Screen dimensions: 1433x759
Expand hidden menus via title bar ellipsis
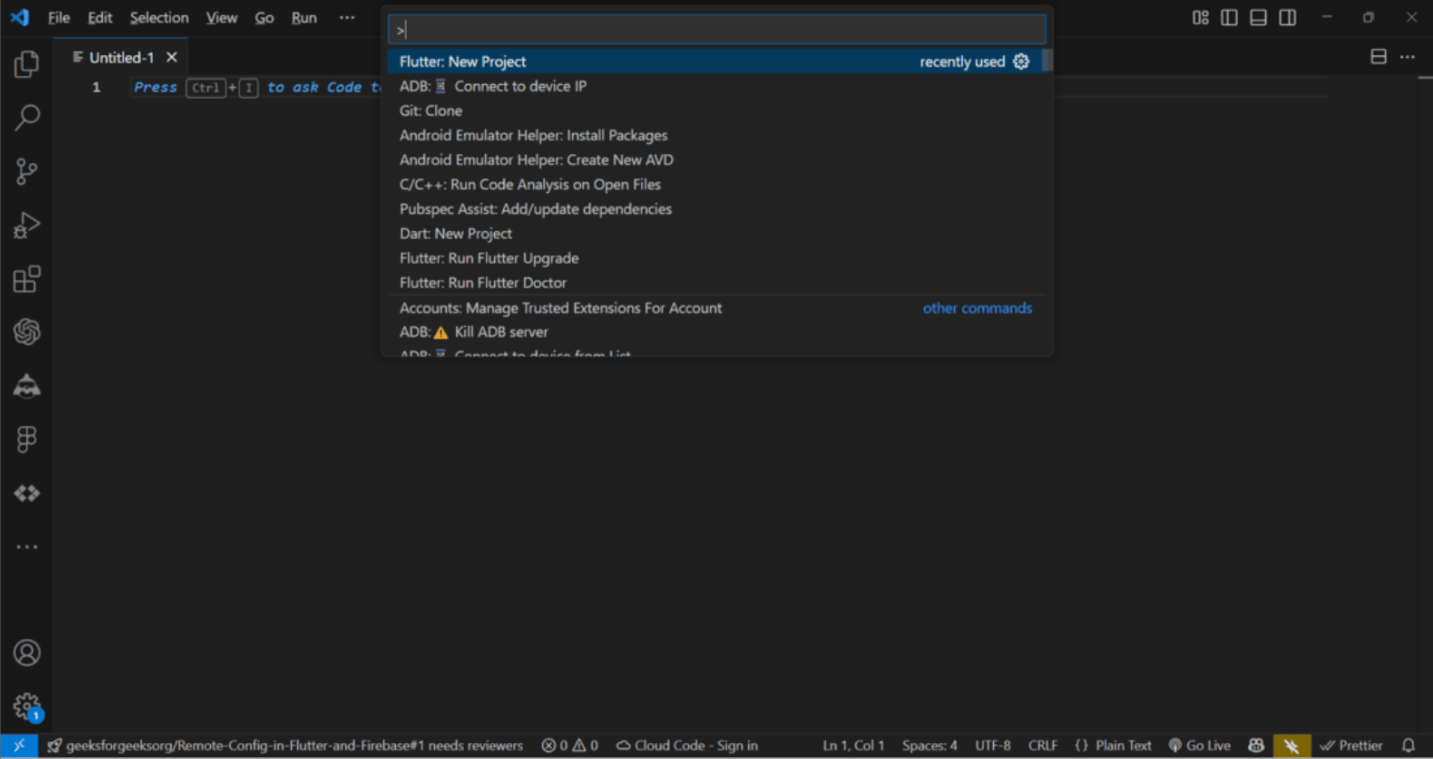pyautogui.click(x=347, y=18)
